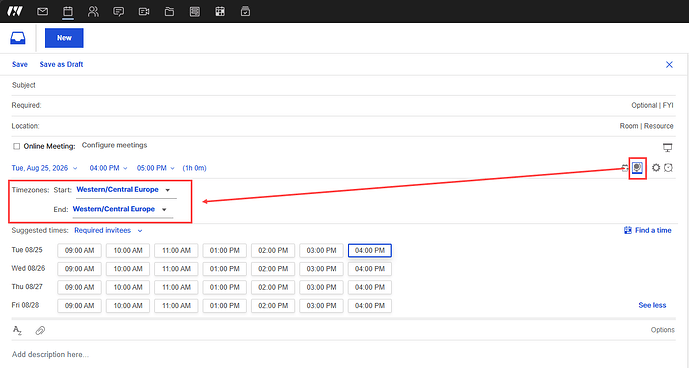Click the alarm clock reminder icon
The image size is (689, 368).
668,168
